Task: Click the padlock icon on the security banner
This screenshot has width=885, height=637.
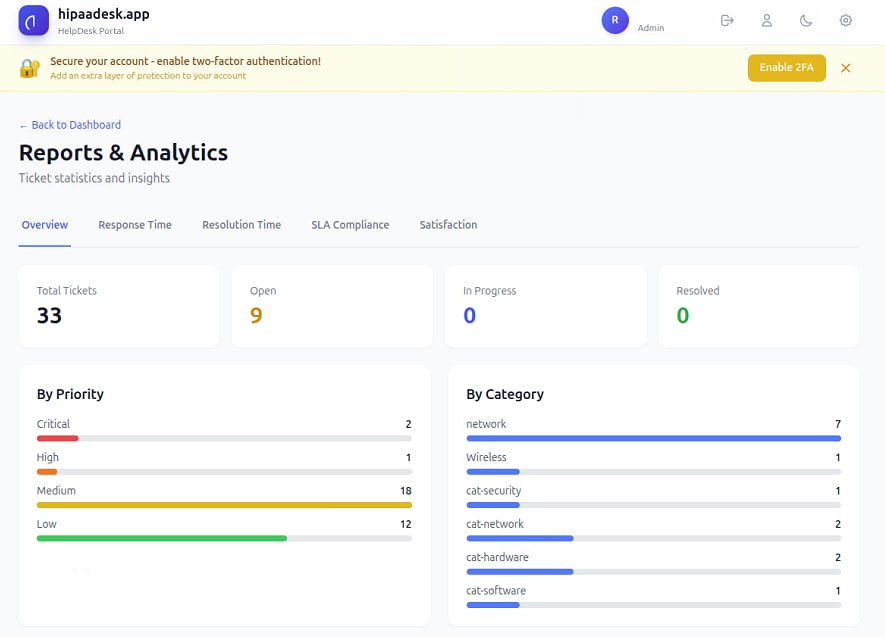Action: (x=28, y=67)
